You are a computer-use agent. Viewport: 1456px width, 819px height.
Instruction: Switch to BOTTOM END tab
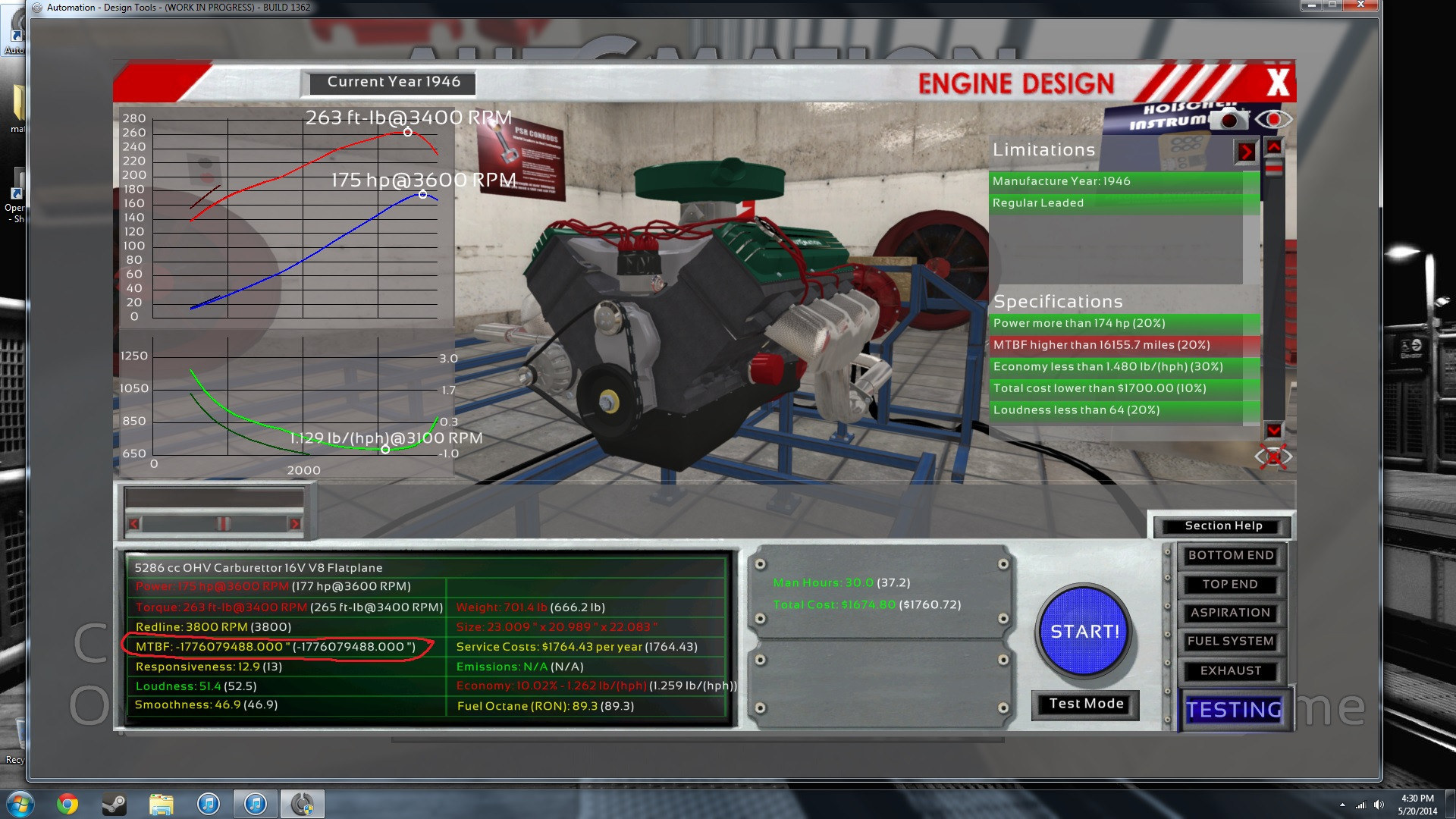[x=1230, y=555]
